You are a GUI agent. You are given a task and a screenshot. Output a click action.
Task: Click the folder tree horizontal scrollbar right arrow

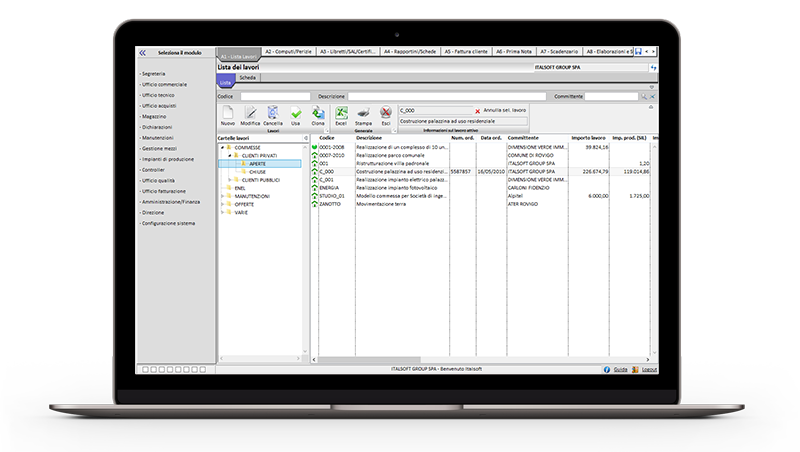[x=298, y=359]
